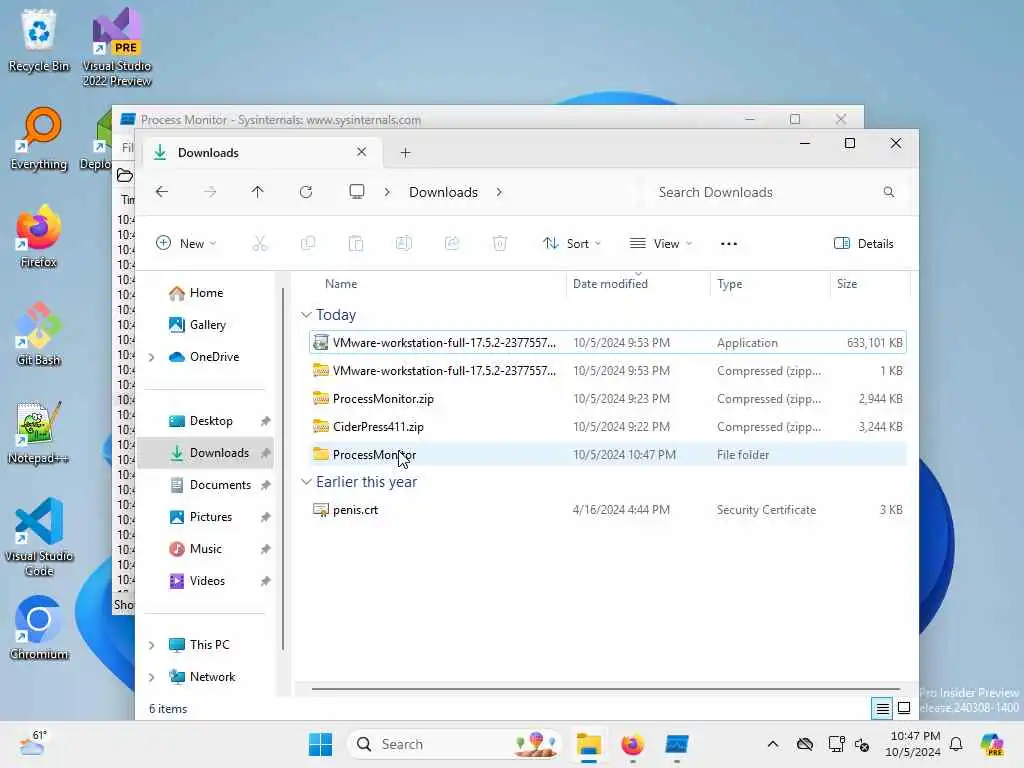This screenshot has width=1024, height=768.
Task: Select the ProcessMonitor.zip file
Action: click(607, 399)
